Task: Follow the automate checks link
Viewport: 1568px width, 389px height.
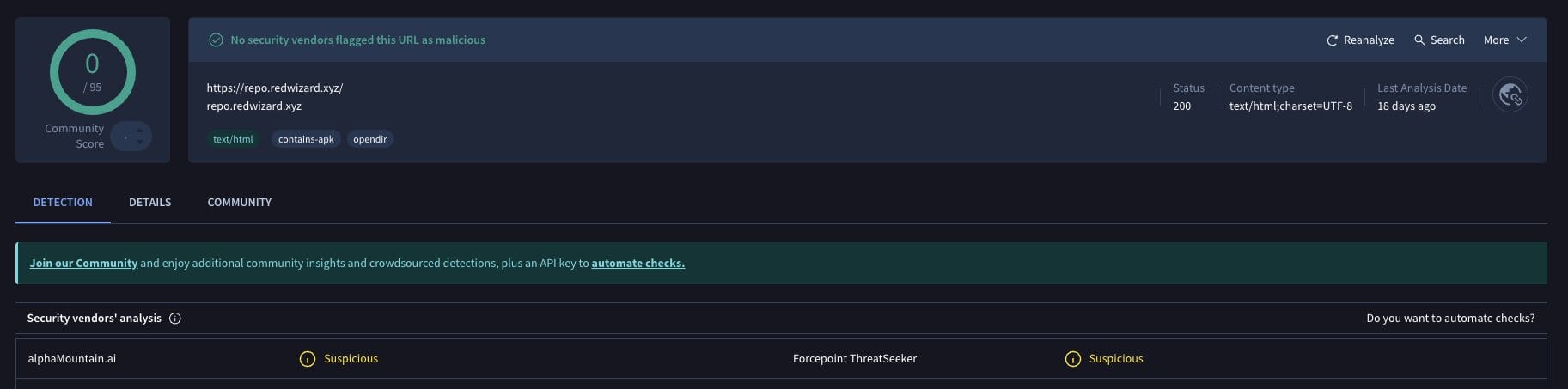Action: [638, 264]
